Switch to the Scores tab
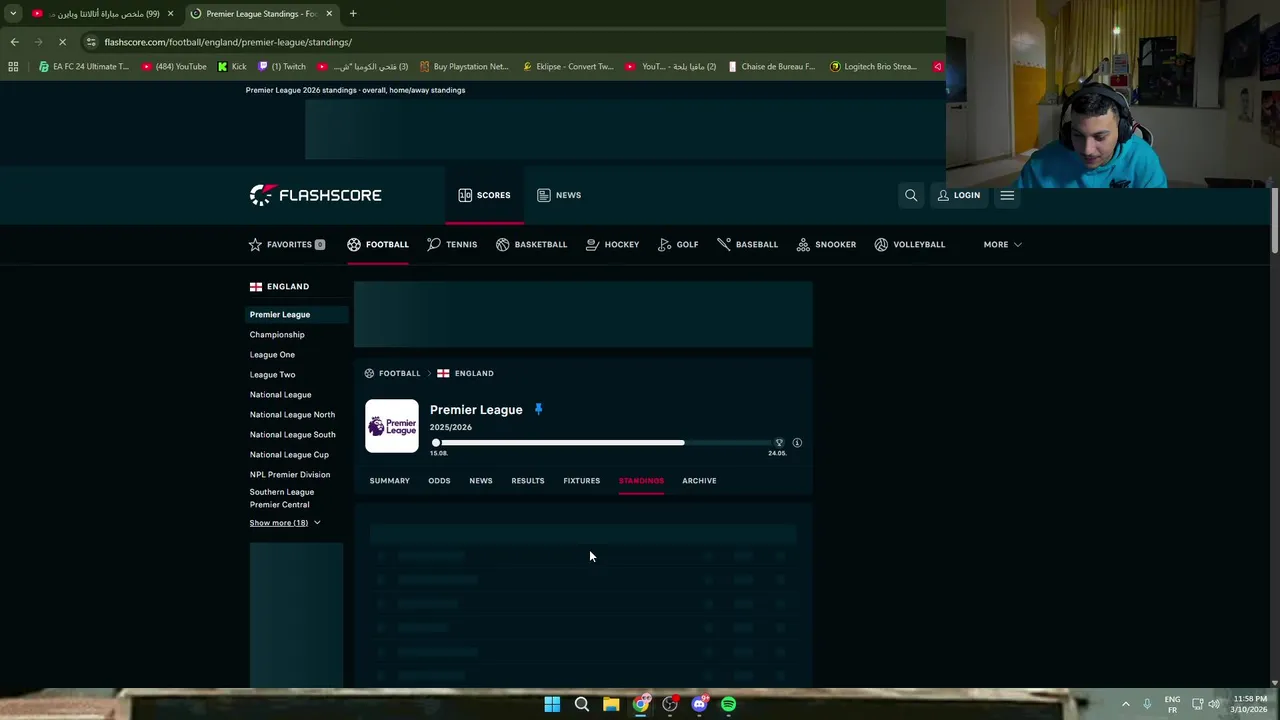1280x720 pixels. pyautogui.click(x=484, y=195)
